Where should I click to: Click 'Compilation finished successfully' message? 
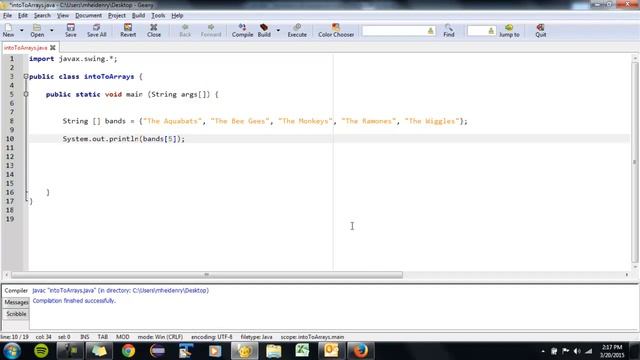pos(74,301)
